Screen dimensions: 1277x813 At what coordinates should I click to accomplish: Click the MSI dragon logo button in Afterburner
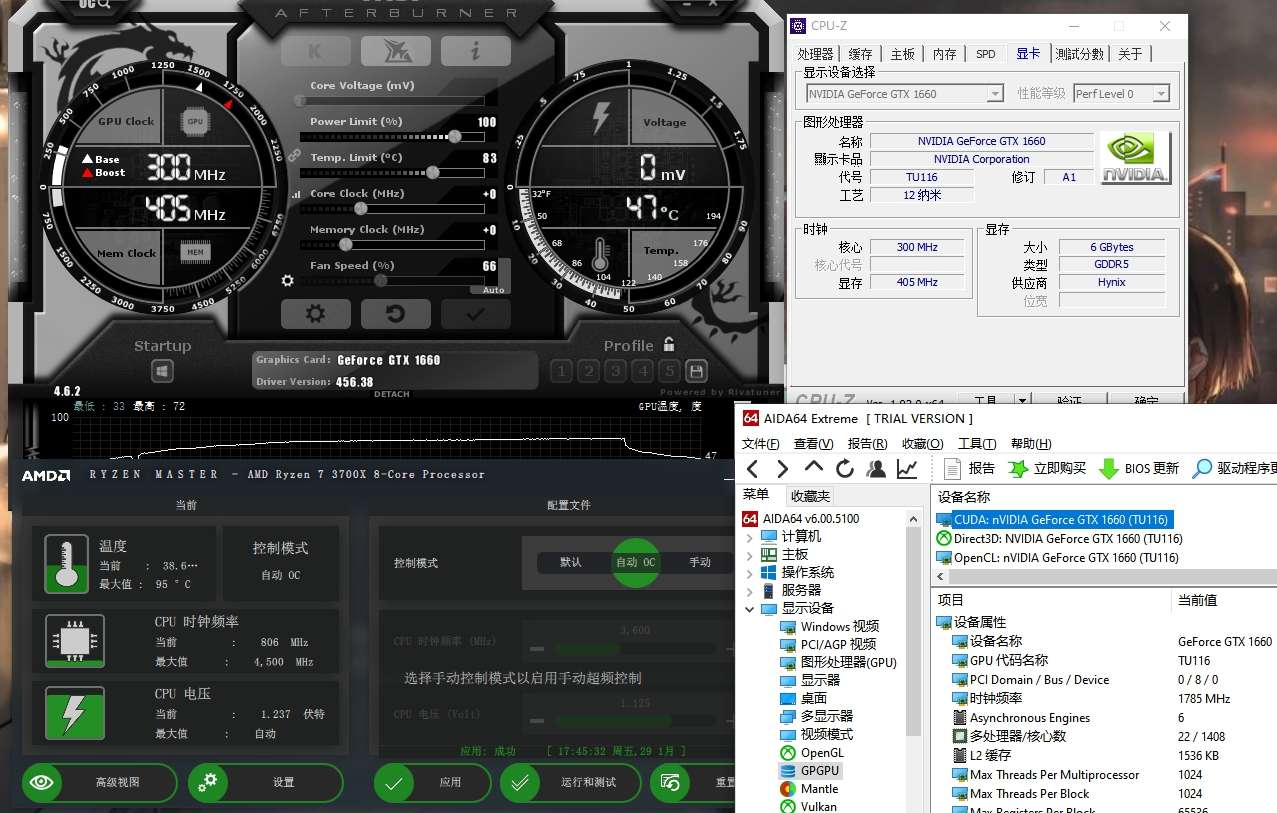point(395,50)
